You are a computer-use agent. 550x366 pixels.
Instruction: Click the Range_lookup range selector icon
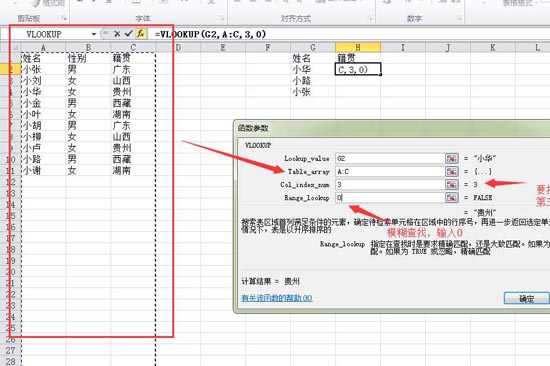452,198
